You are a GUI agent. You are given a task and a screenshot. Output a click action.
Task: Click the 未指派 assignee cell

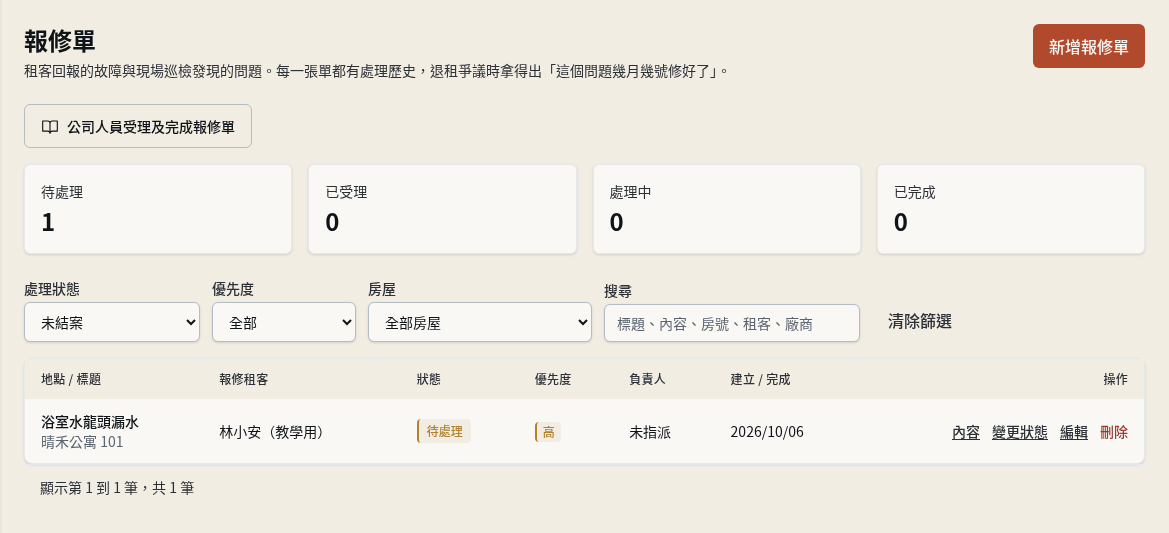point(650,432)
